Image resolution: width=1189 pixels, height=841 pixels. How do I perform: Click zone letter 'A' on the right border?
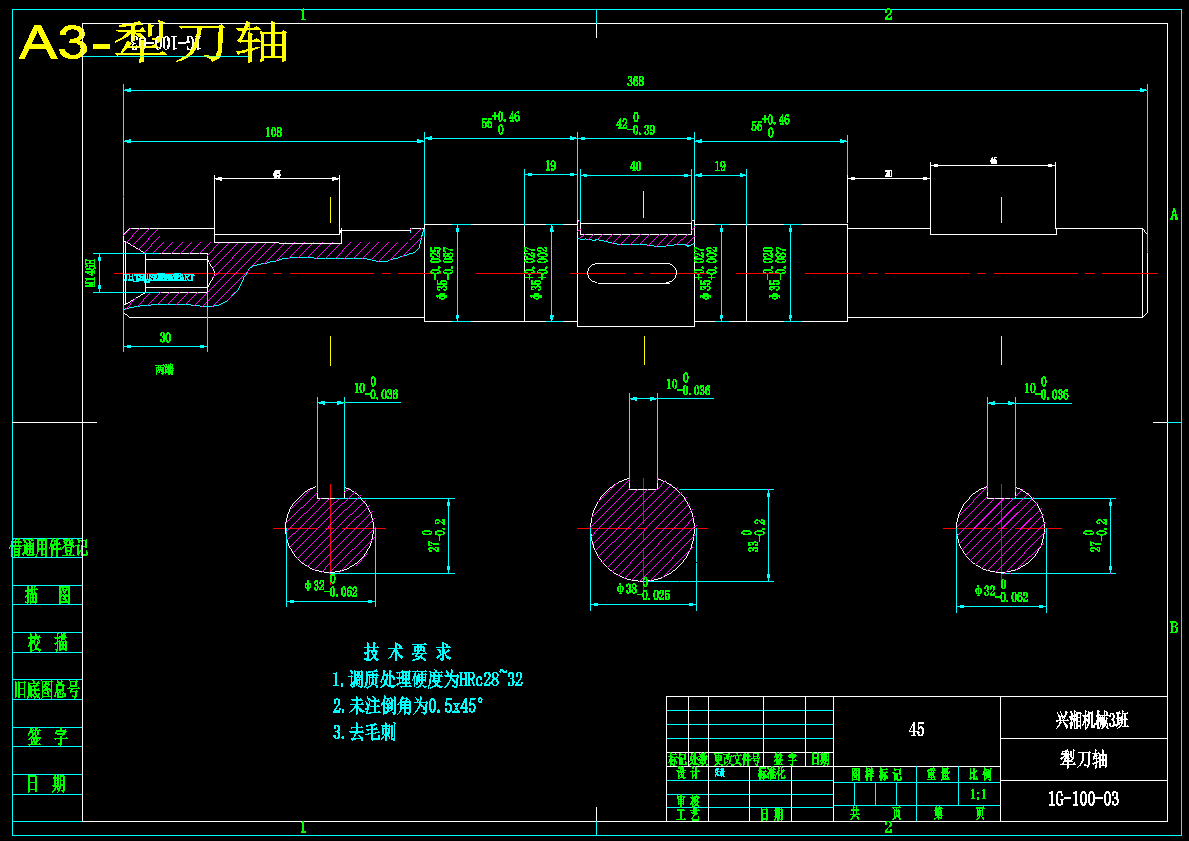click(x=1174, y=215)
